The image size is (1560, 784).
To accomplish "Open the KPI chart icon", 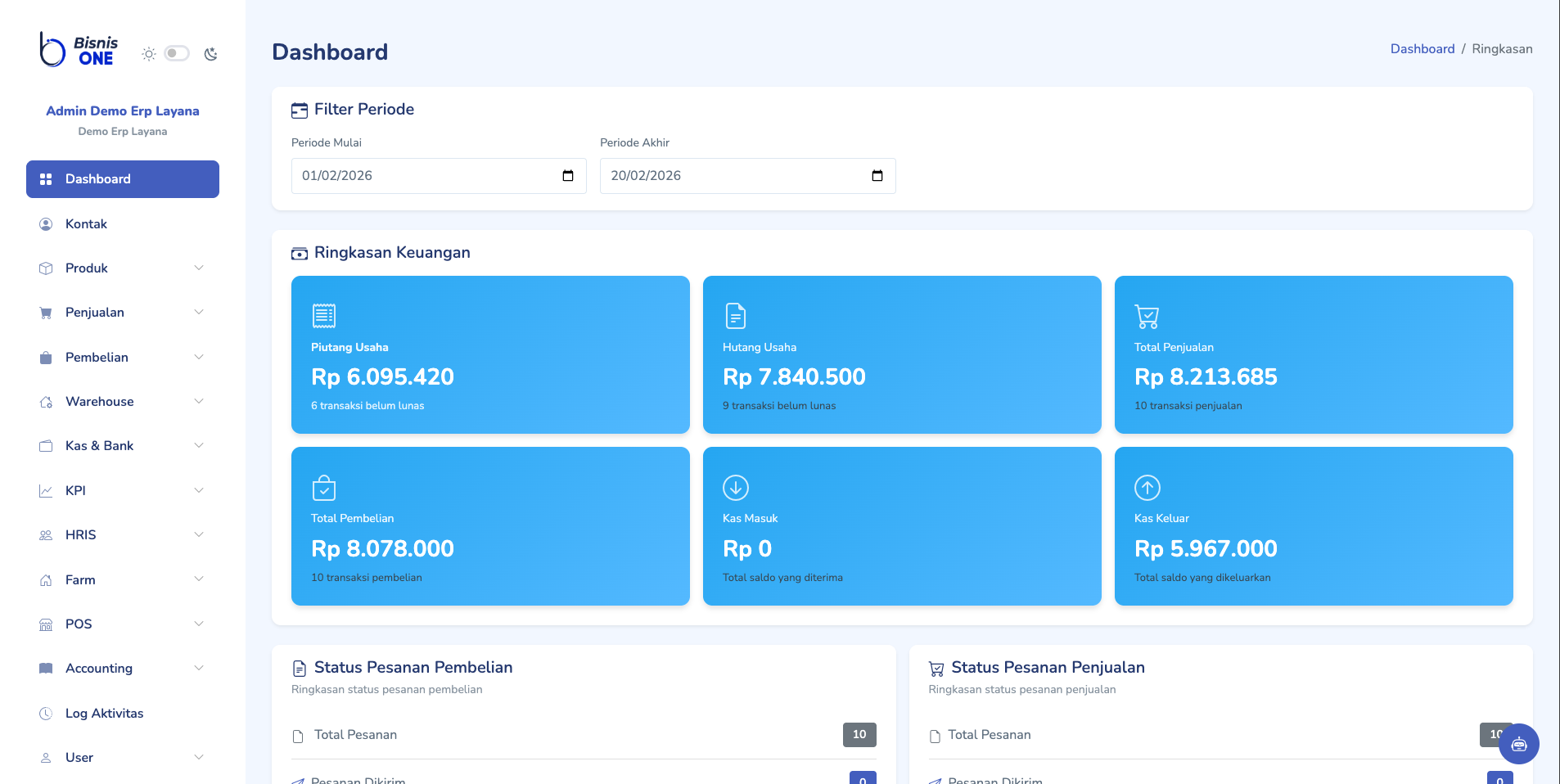I will pyautogui.click(x=46, y=490).
